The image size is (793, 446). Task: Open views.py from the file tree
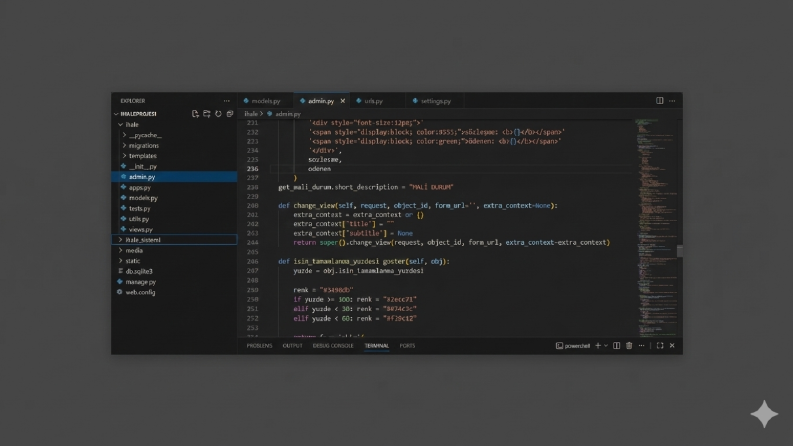tap(141, 230)
